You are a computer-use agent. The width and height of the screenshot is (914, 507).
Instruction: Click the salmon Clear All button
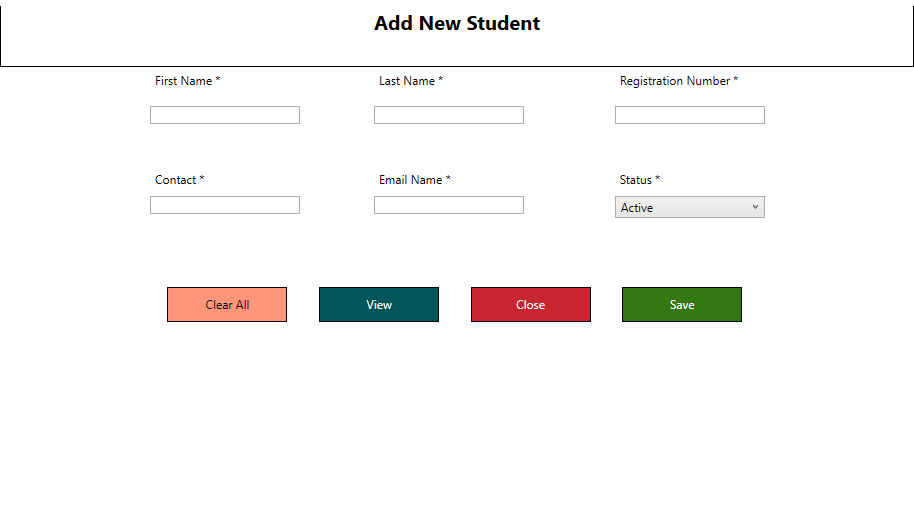[227, 304]
